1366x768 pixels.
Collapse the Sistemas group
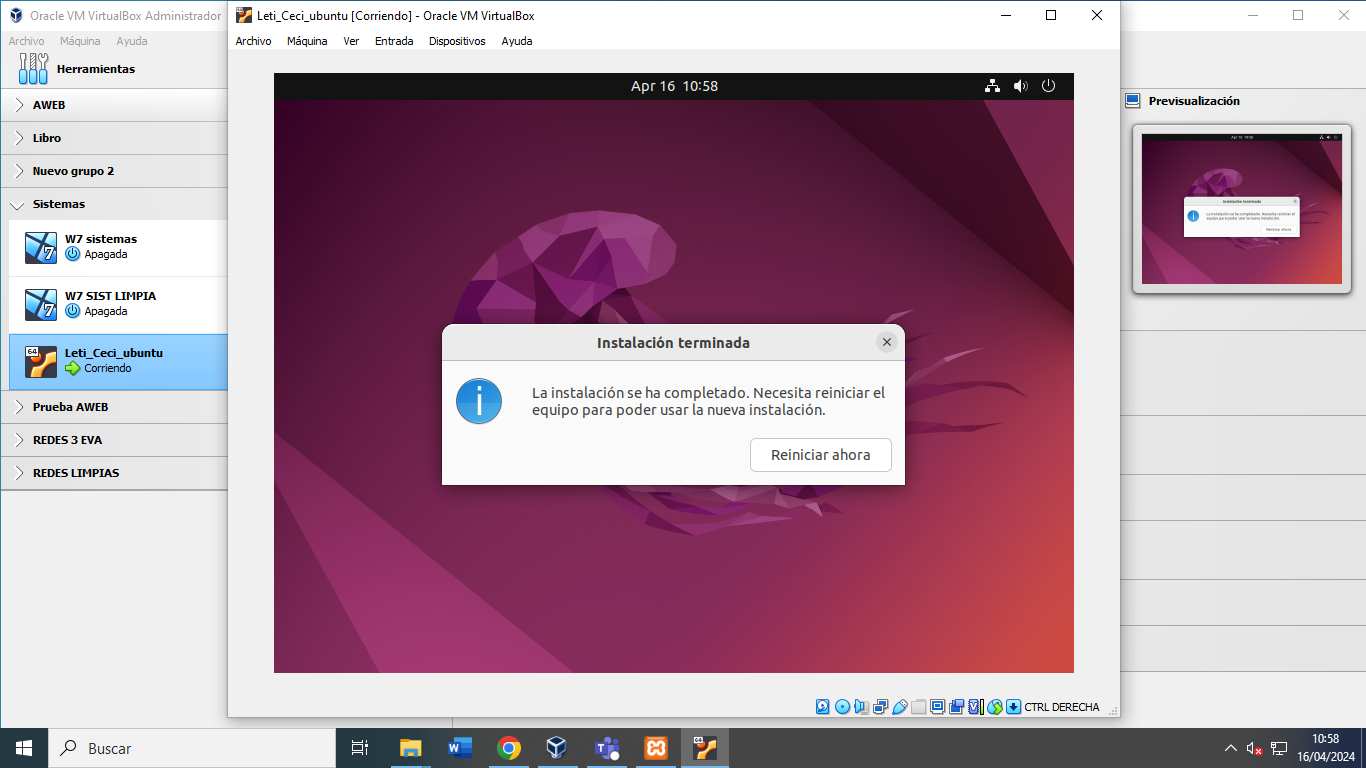tap(19, 204)
